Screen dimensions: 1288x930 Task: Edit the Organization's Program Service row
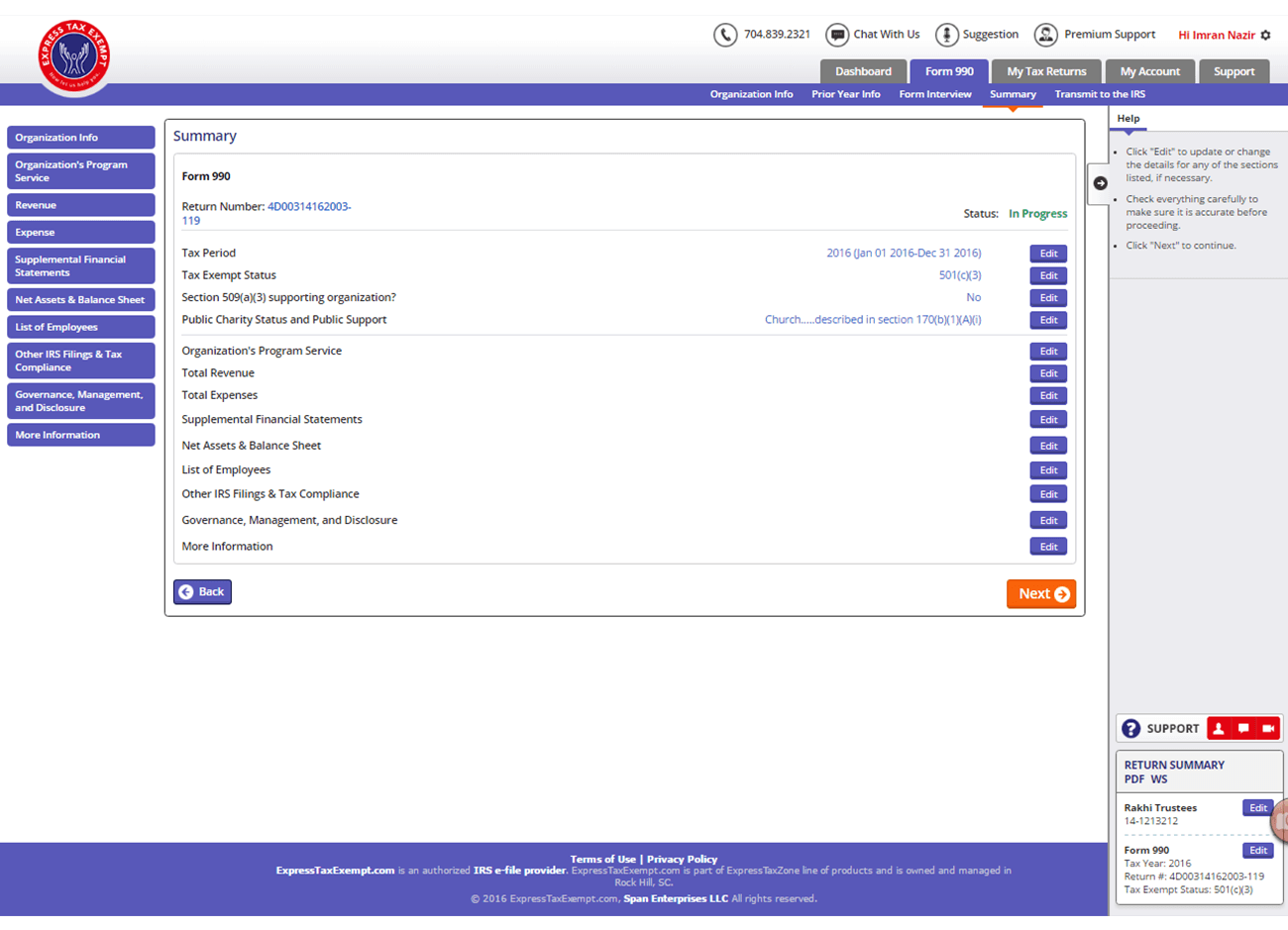click(1048, 351)
